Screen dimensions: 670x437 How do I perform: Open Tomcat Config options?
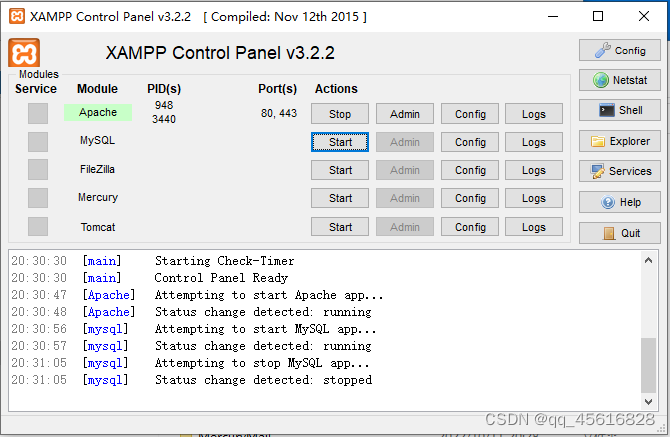470,227
